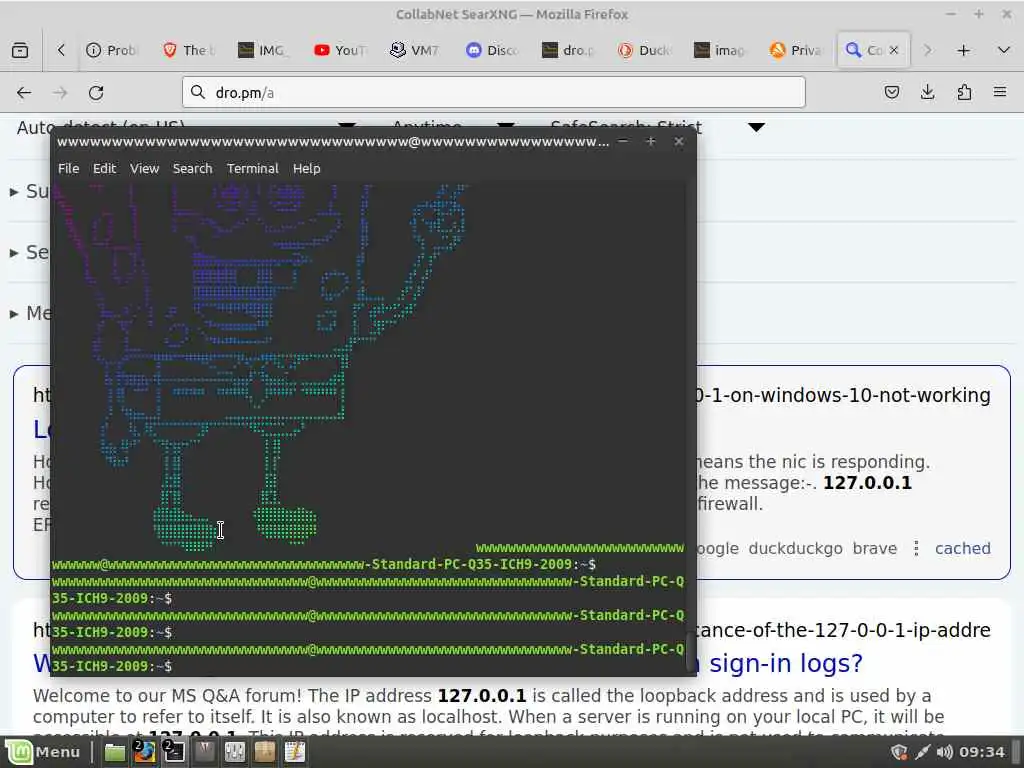Viewport: 1024px width, 768px height.
Task: Go back with navigation arrow
Action: [x=24, y=93]
